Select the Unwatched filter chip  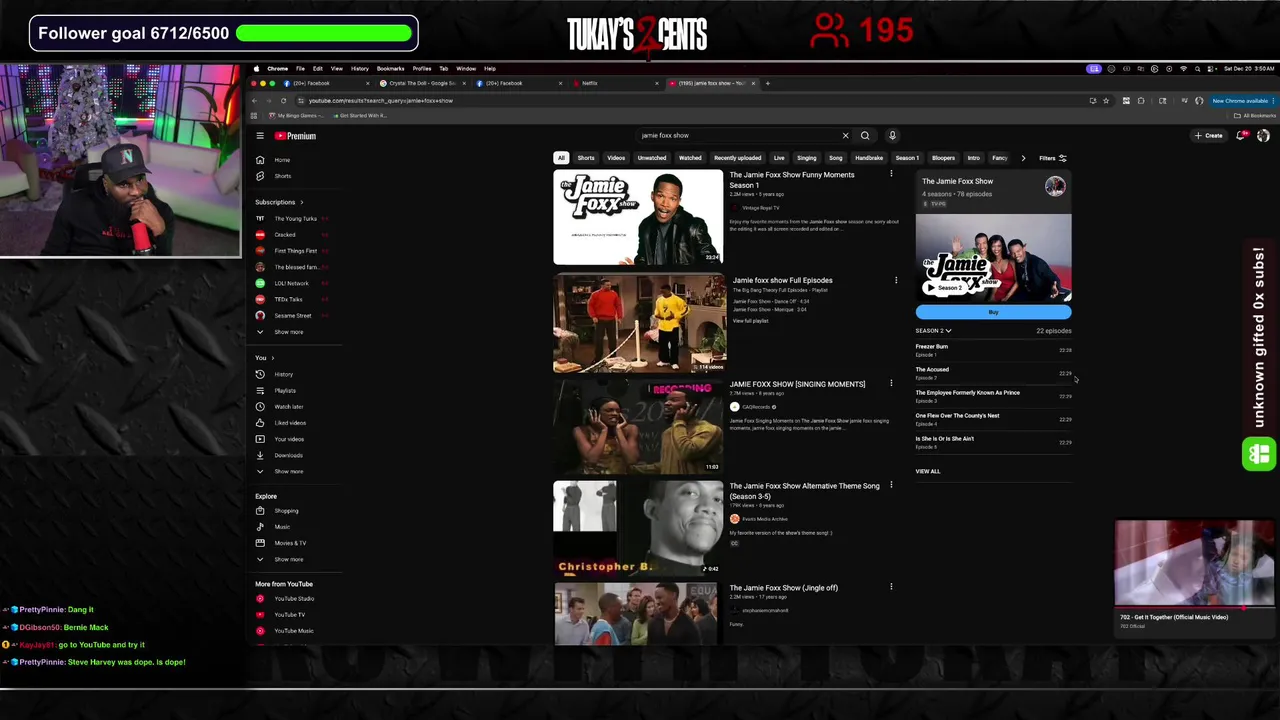(x=652, y=158)
